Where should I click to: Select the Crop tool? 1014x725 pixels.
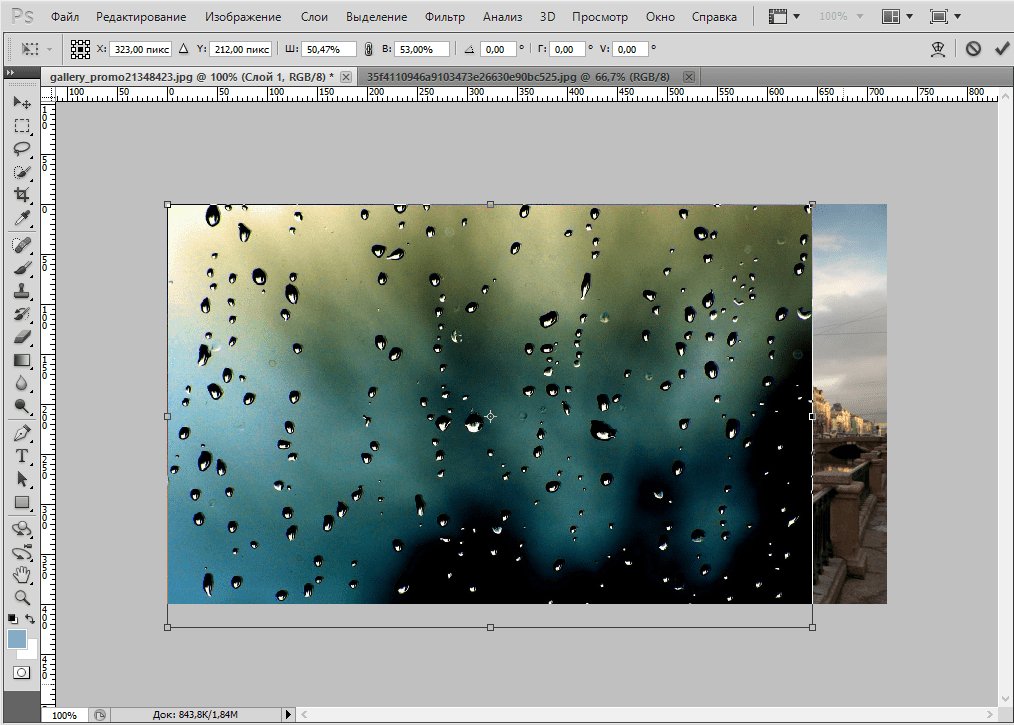tap(21, 194)
